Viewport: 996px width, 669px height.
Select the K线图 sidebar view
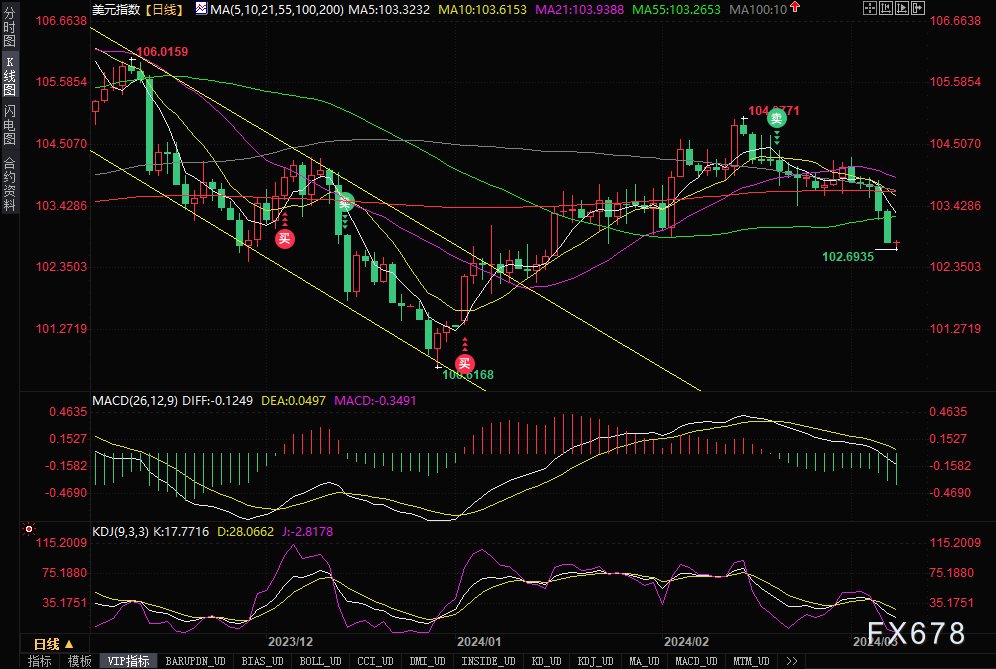(10, 76)
